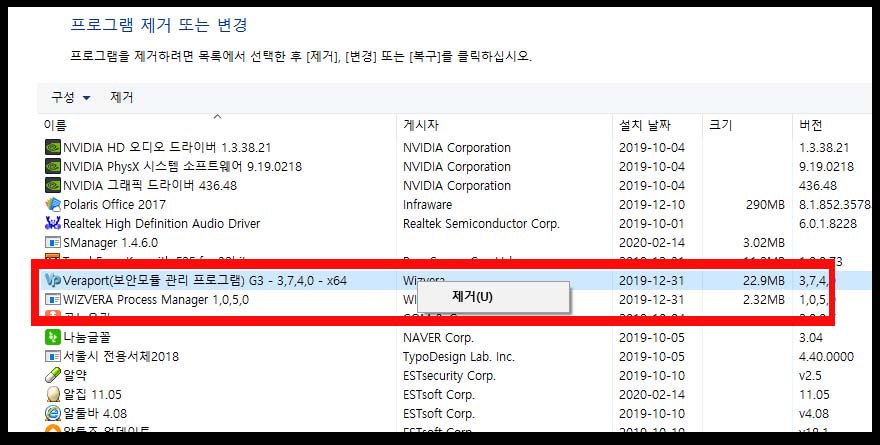The height and width of the screenshot is (445, 880).
Task: Click the SManager 1.4.6.0 icon
Action: [52, 242]
